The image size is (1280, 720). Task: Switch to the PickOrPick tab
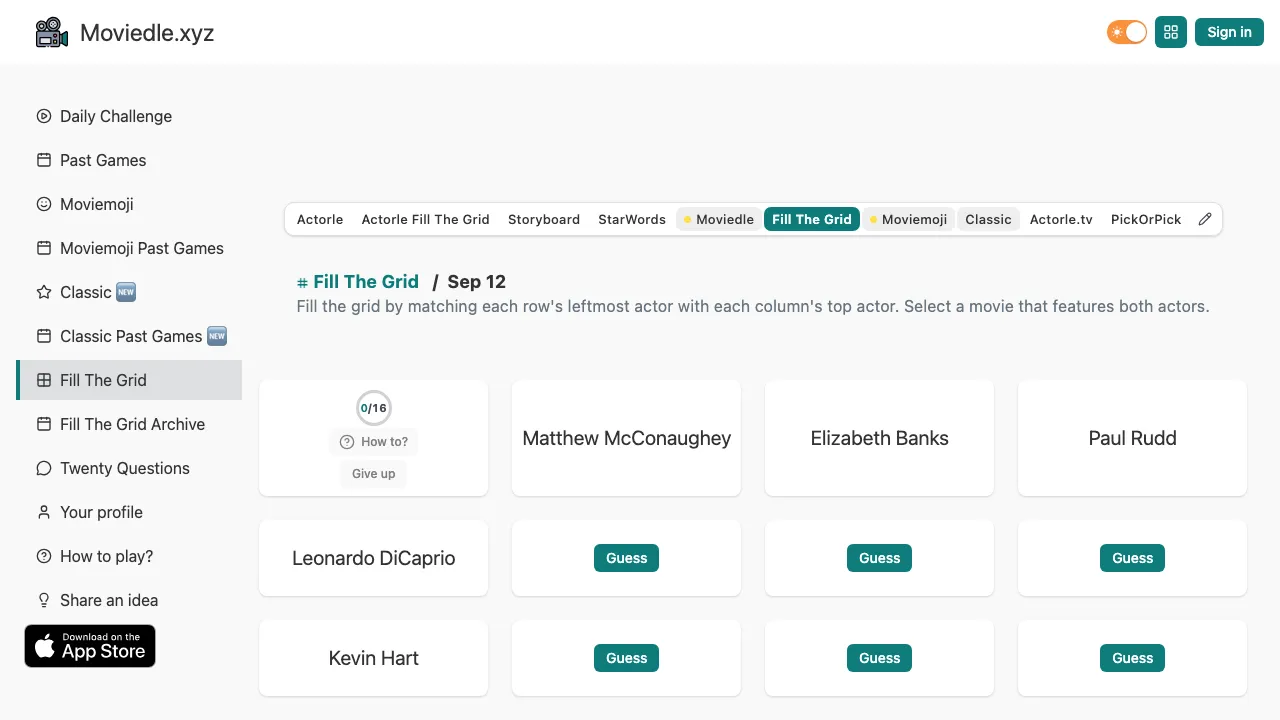point(1146,219)
